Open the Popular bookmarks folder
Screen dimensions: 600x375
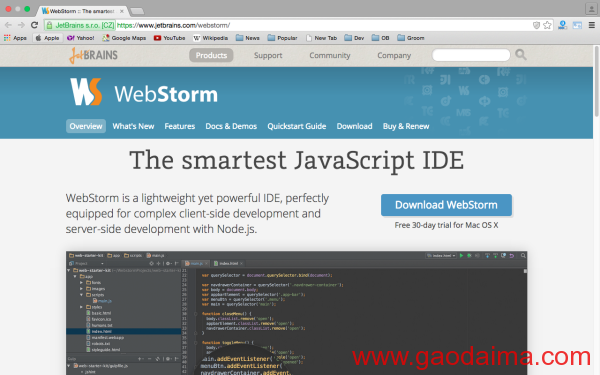coord(282,38)
